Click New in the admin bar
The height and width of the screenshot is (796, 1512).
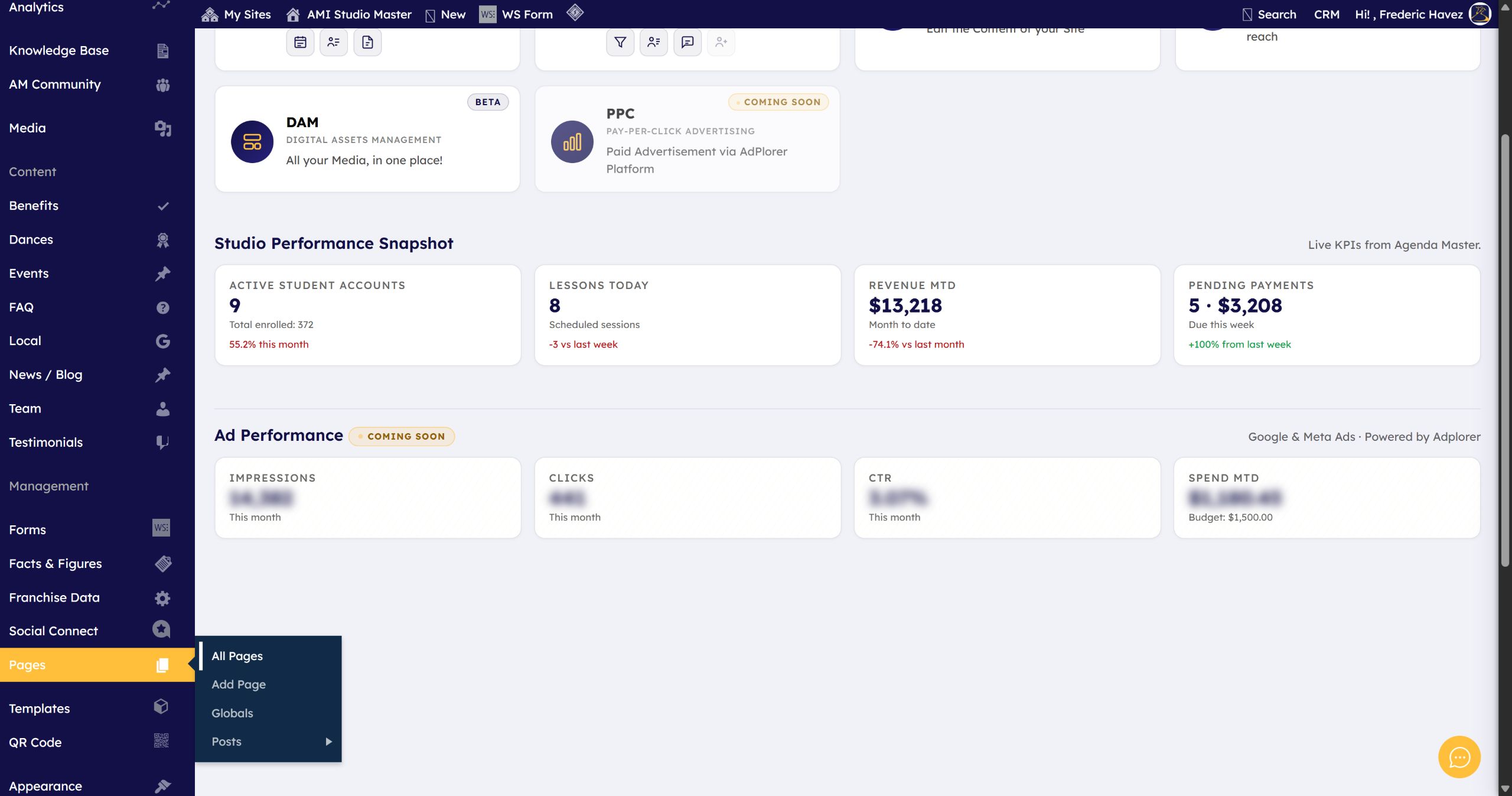[445, 14]
